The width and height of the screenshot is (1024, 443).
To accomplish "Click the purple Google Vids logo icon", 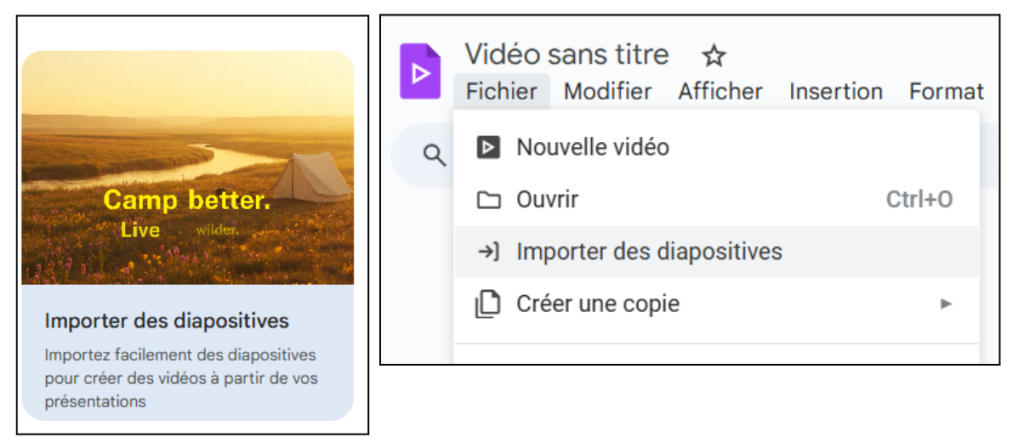I will click(x=420, y=71).
